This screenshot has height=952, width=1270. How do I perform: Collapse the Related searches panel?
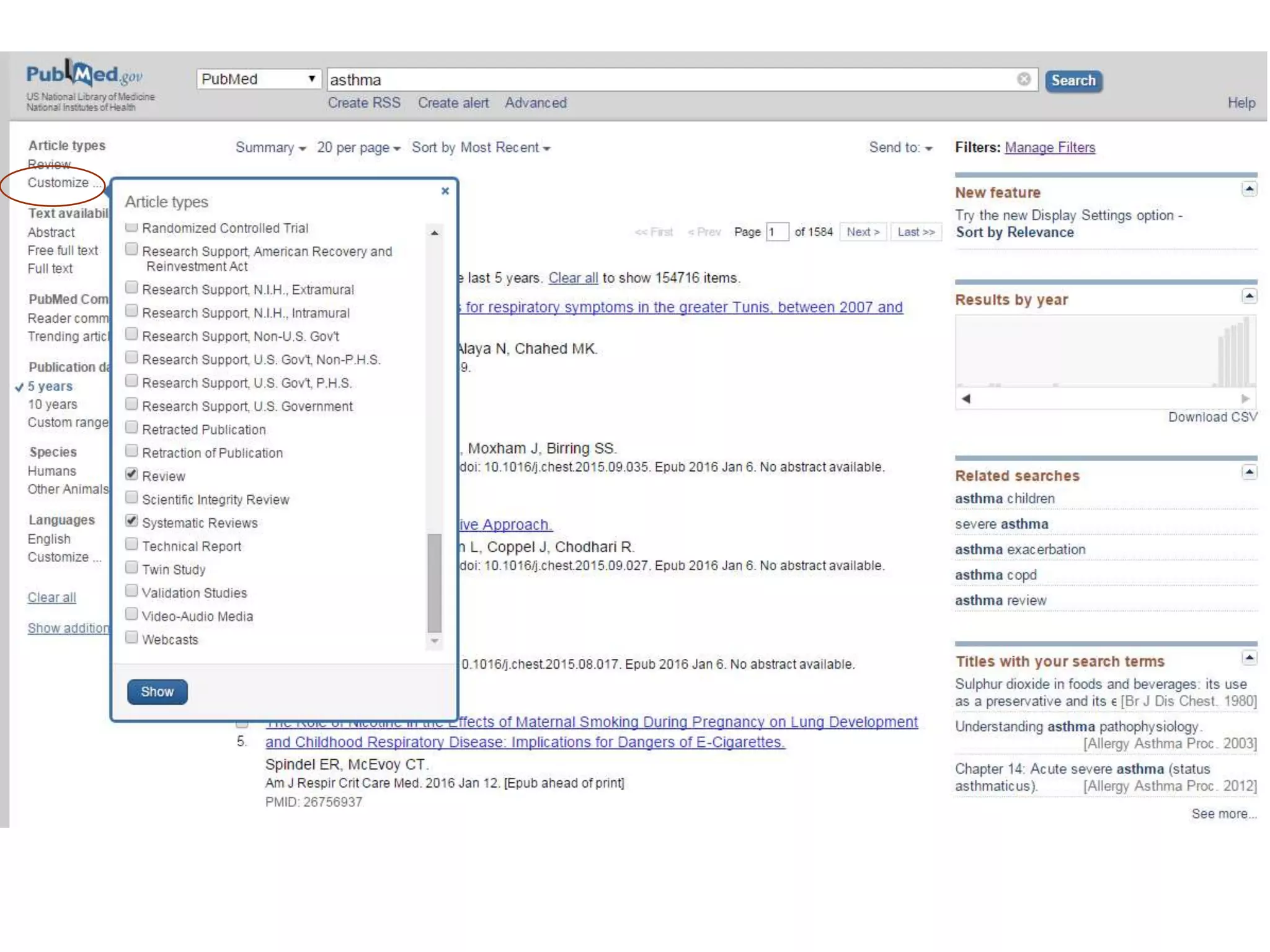coord(1249,472)
